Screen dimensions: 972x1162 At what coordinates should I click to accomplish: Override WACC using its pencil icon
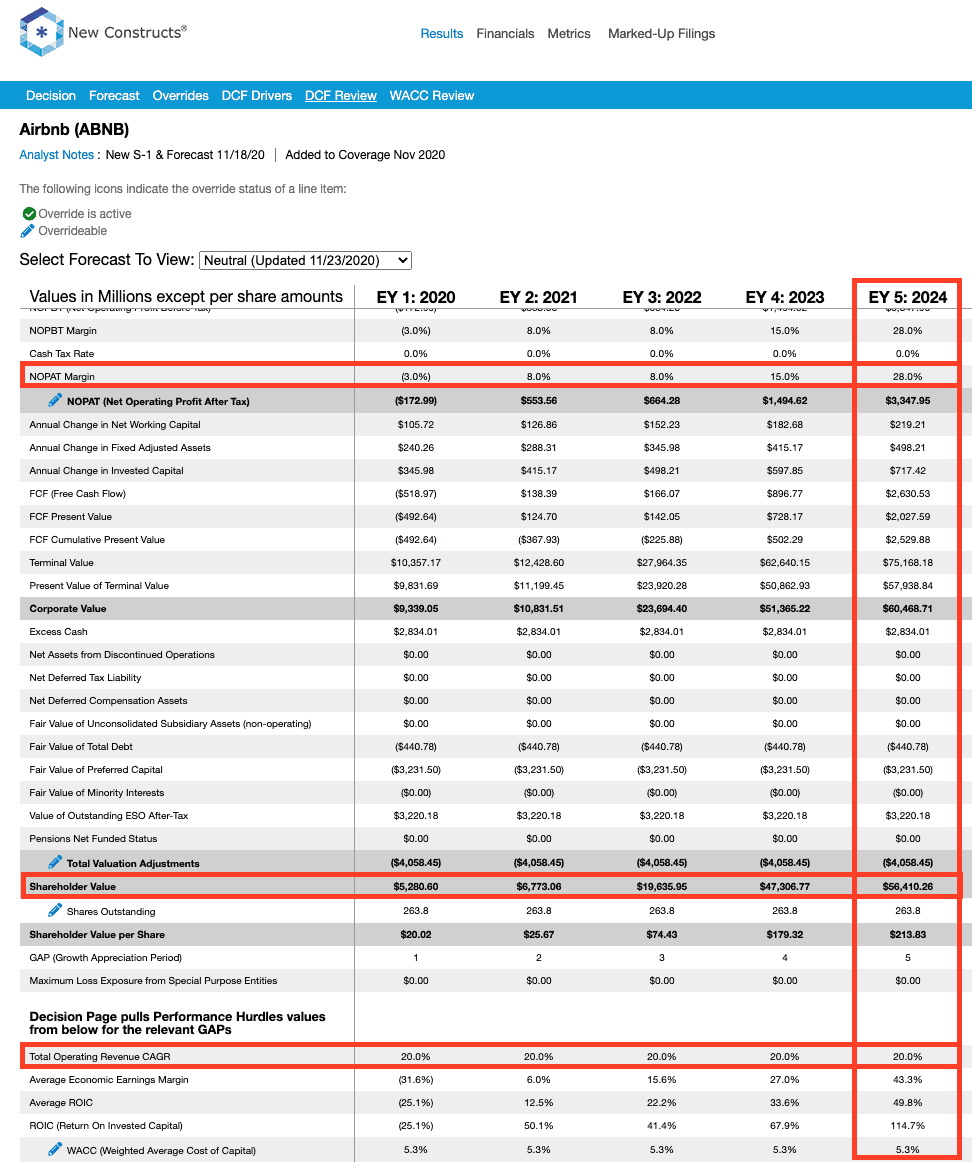pos(55,1149)
